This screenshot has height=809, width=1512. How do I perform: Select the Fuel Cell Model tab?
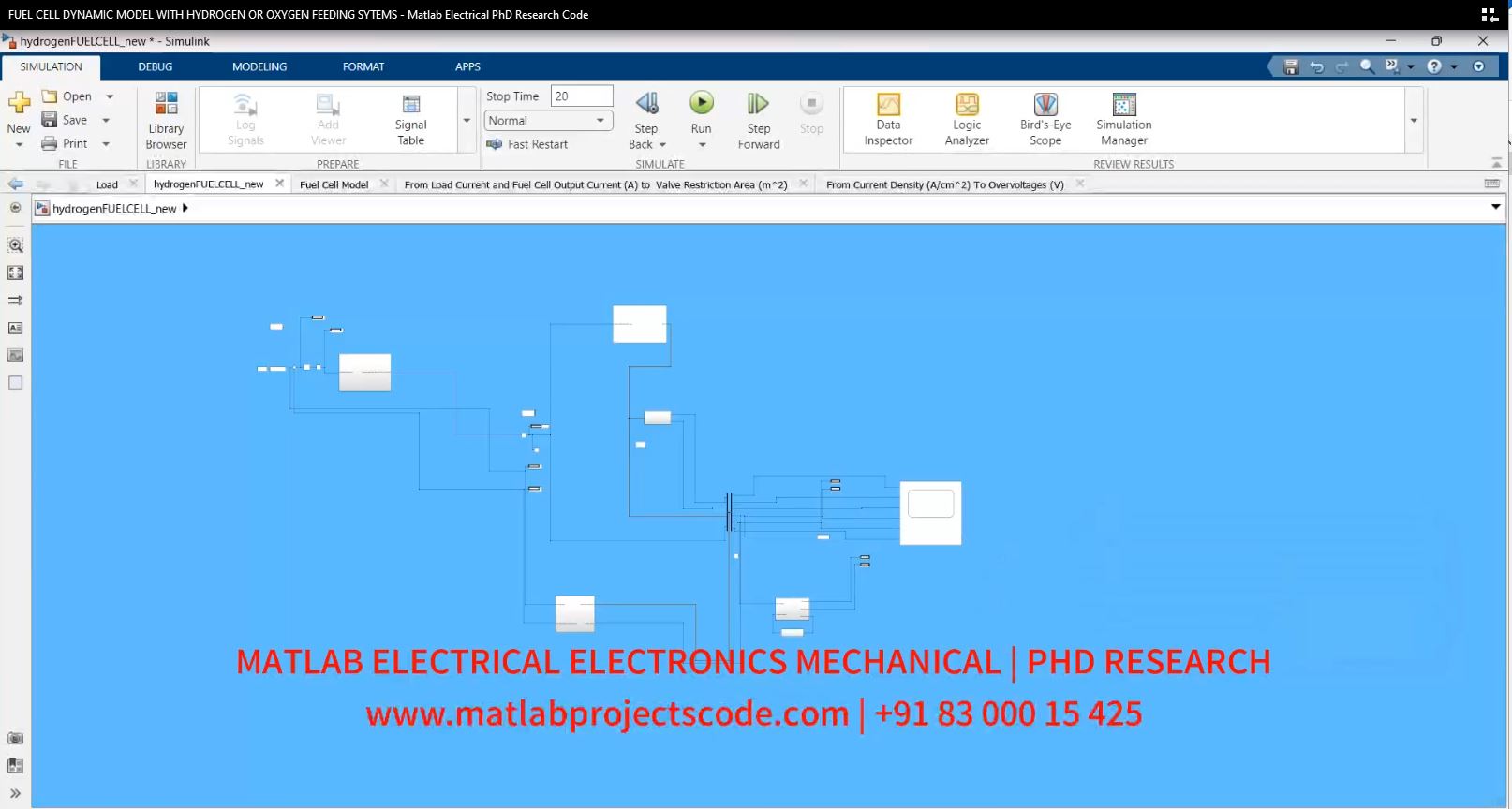(334, 184)
